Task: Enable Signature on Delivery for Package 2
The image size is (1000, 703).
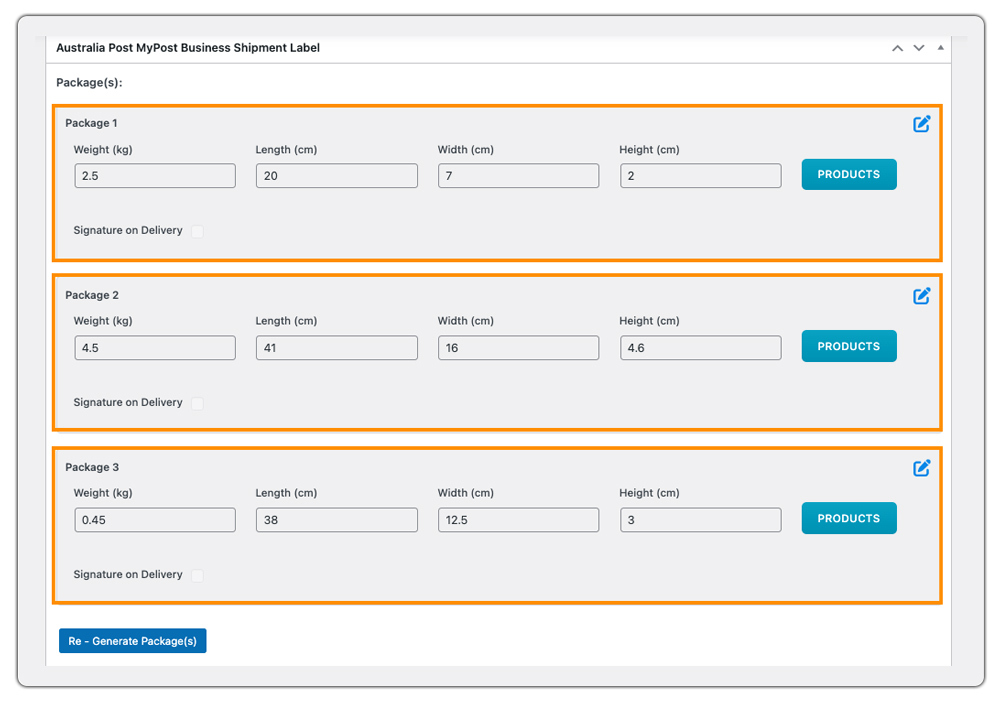Action: tap(198, 403)
